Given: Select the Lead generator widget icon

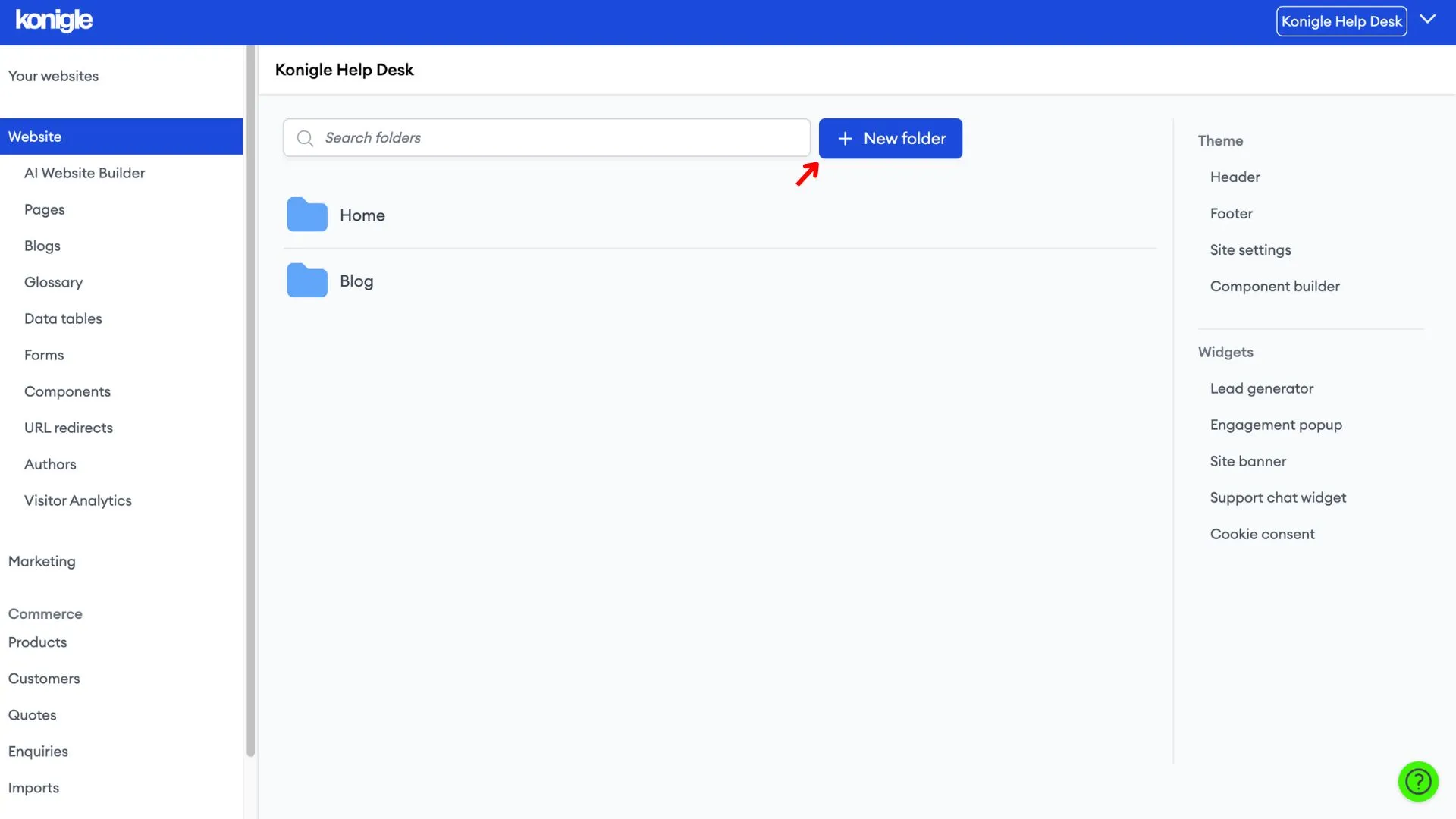Looking at the screenshot, I should tap(1261, 388).
